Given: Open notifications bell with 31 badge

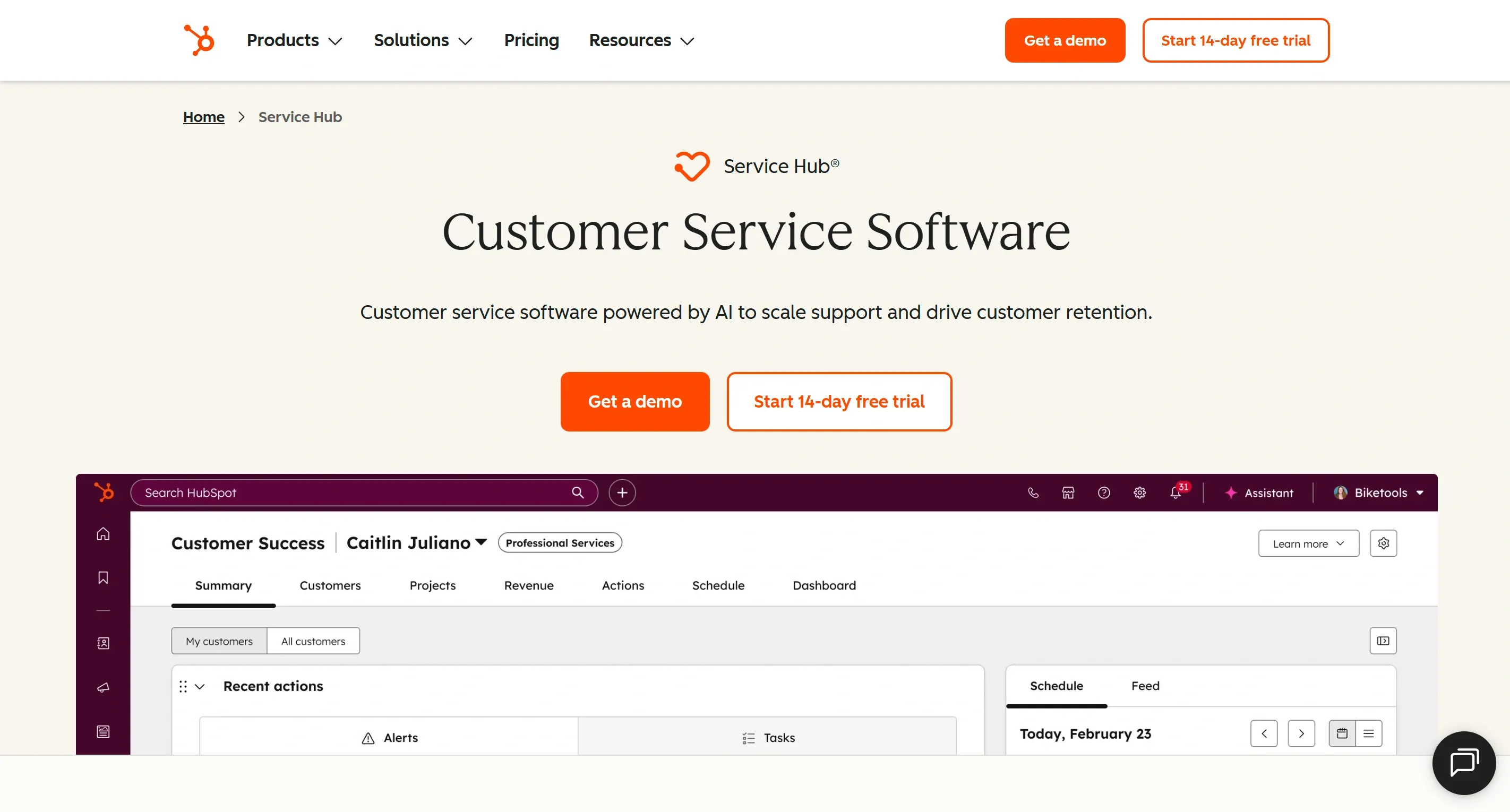Looking at the screenshot, I should (1177, 491).
